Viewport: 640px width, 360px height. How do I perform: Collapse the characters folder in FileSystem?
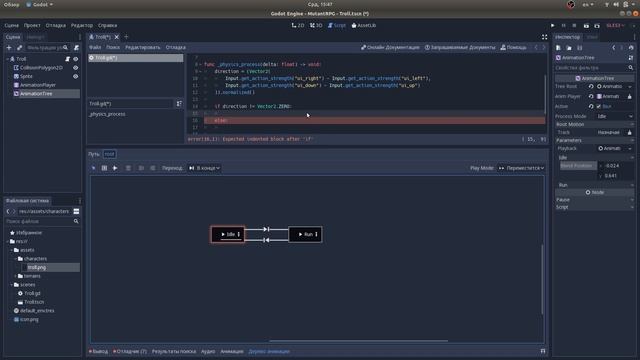pyautogui.click(x=16, y=259)
